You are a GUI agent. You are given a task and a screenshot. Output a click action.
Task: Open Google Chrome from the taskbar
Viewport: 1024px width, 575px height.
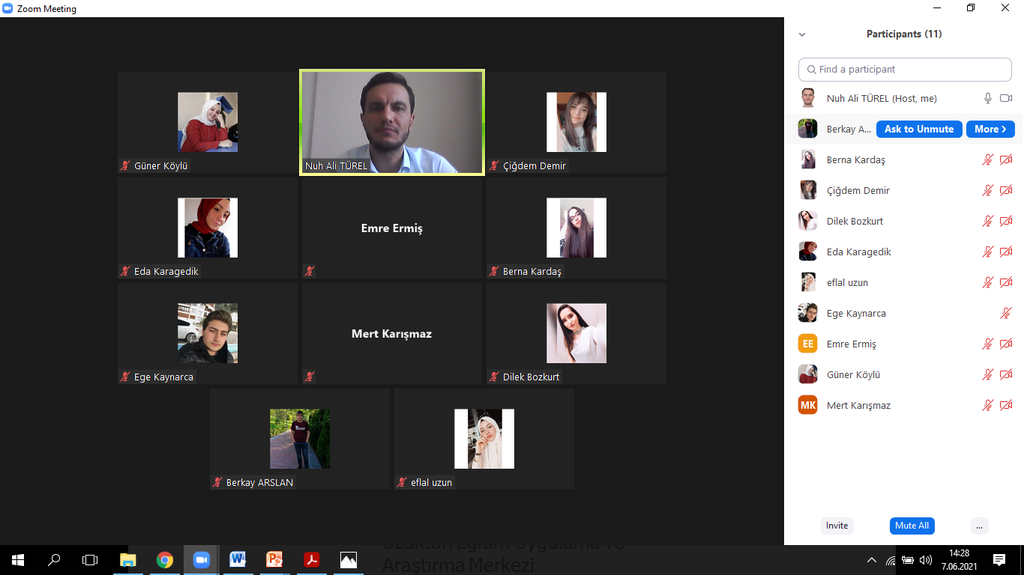(x=164, y=560)
